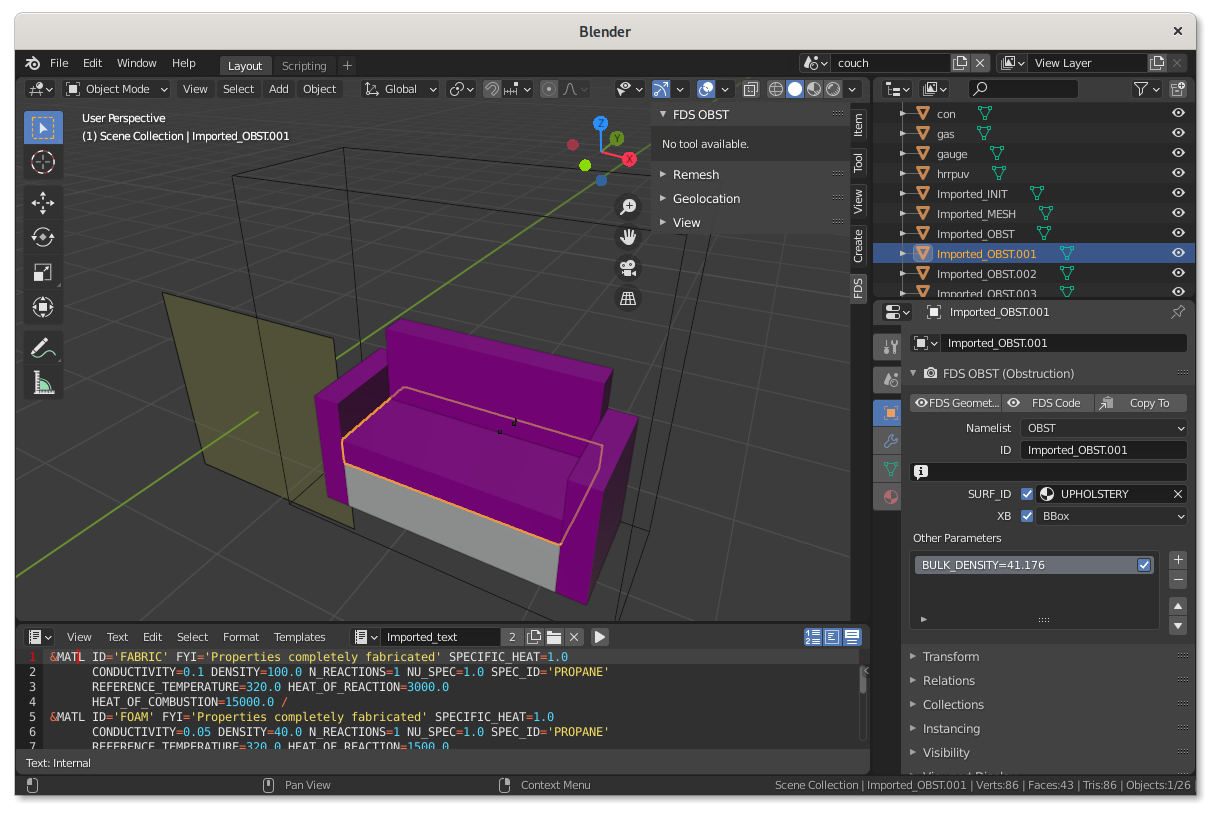Switch to the Scripting workspace tab

coord(304,66)
